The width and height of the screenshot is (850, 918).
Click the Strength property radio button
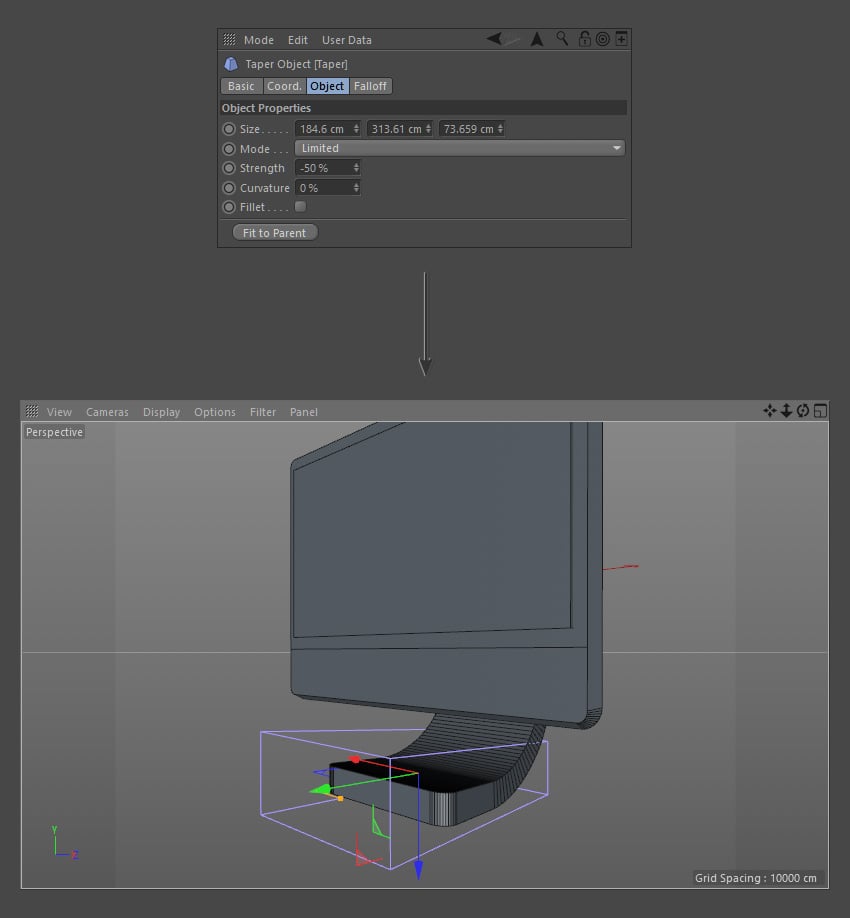click(229, 168)
